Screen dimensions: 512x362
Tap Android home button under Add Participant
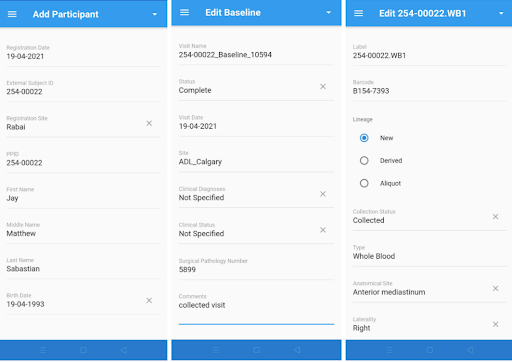[83, 350]
